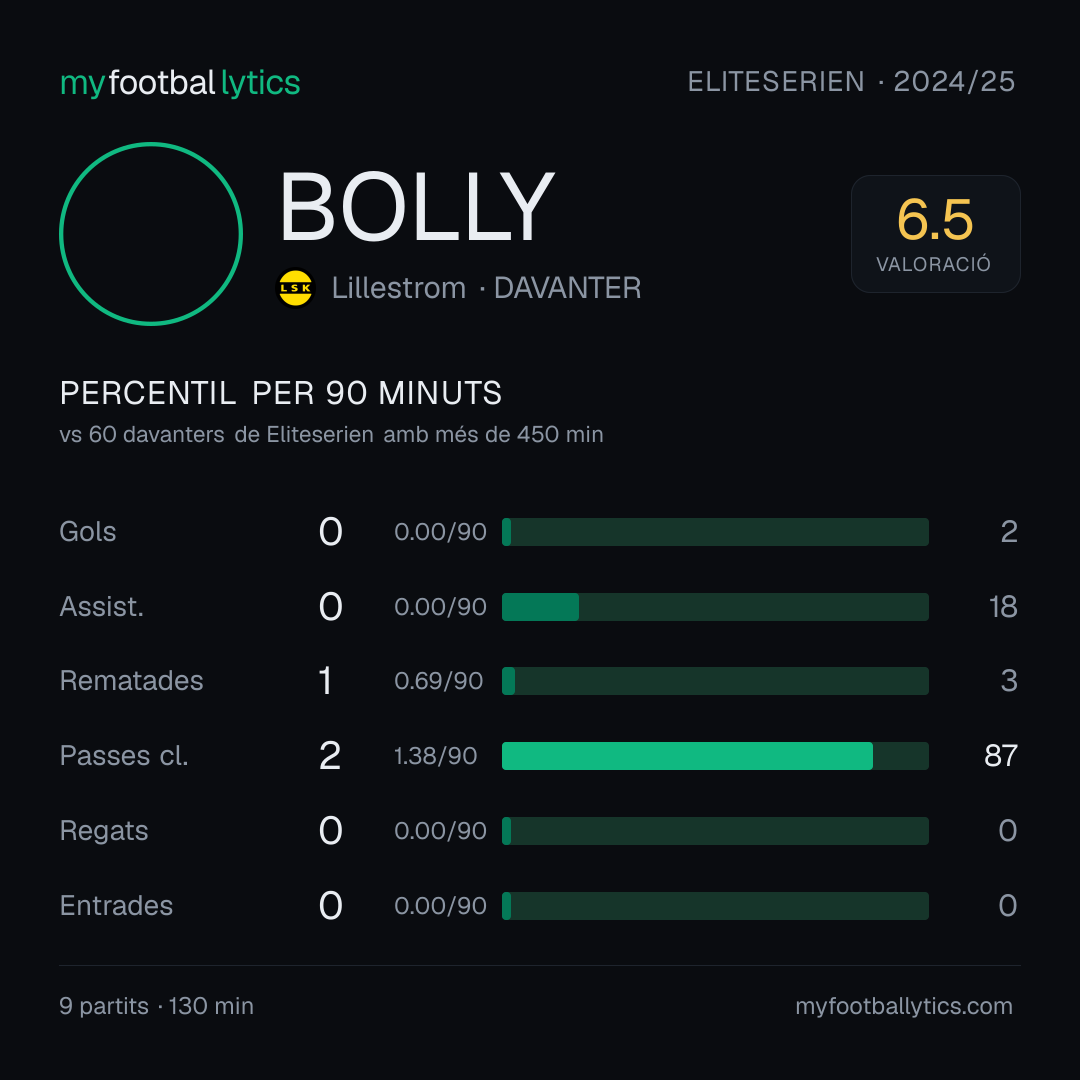The image size is (1080, 1080).
Task: Click the Assist. percentile bar
Action: point(715,607)
